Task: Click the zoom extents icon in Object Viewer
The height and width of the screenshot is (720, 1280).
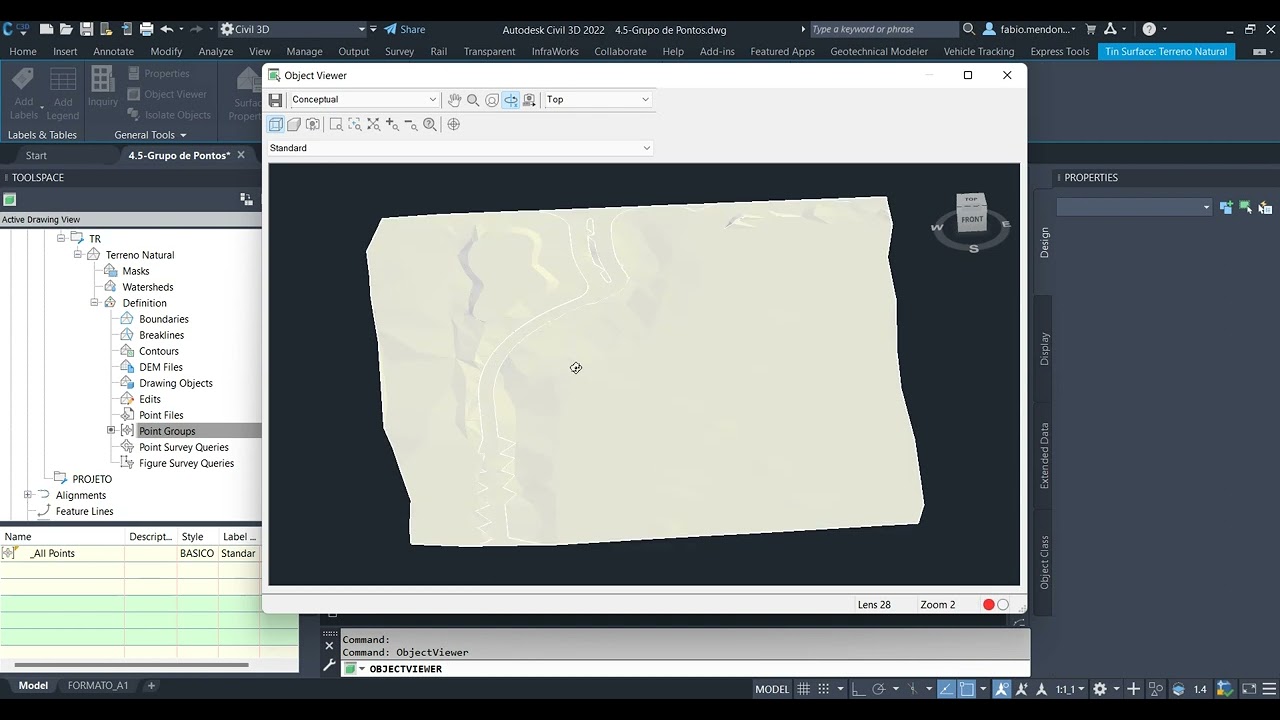Action: pyautogui.click(x=373, y=124)
